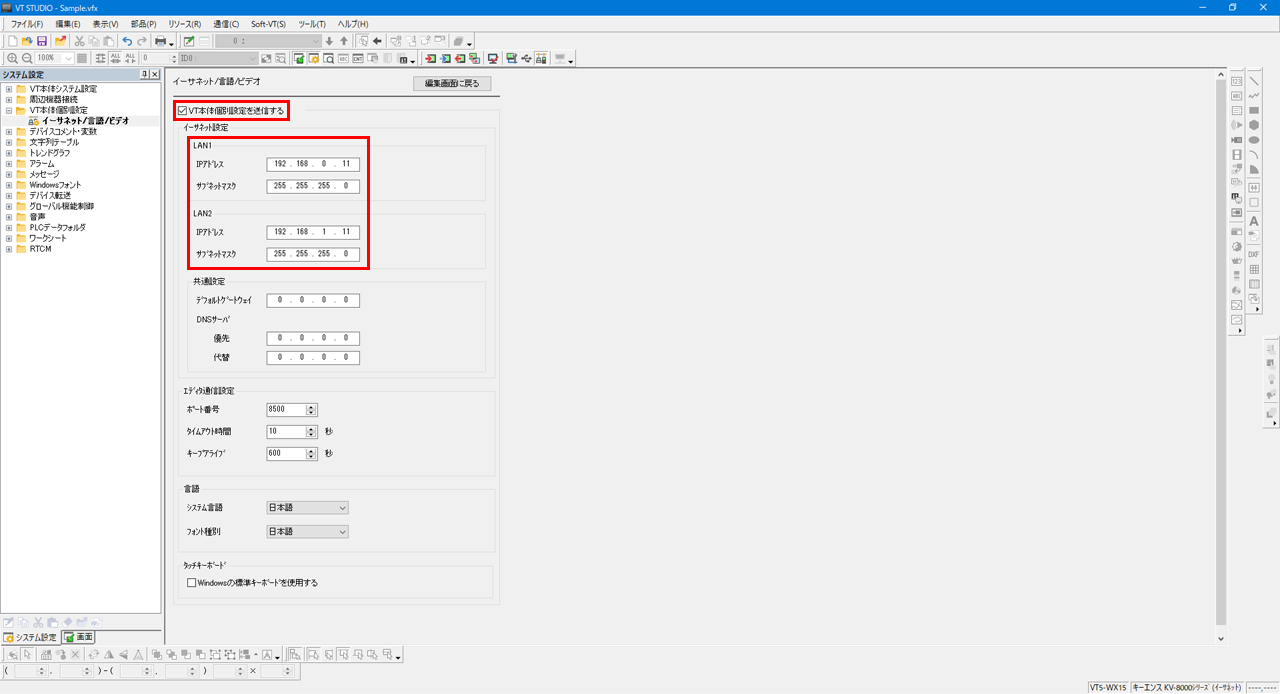Expand the VT本体システム設定 tree node
The image size is (1280, 694).
coord(8,89)
